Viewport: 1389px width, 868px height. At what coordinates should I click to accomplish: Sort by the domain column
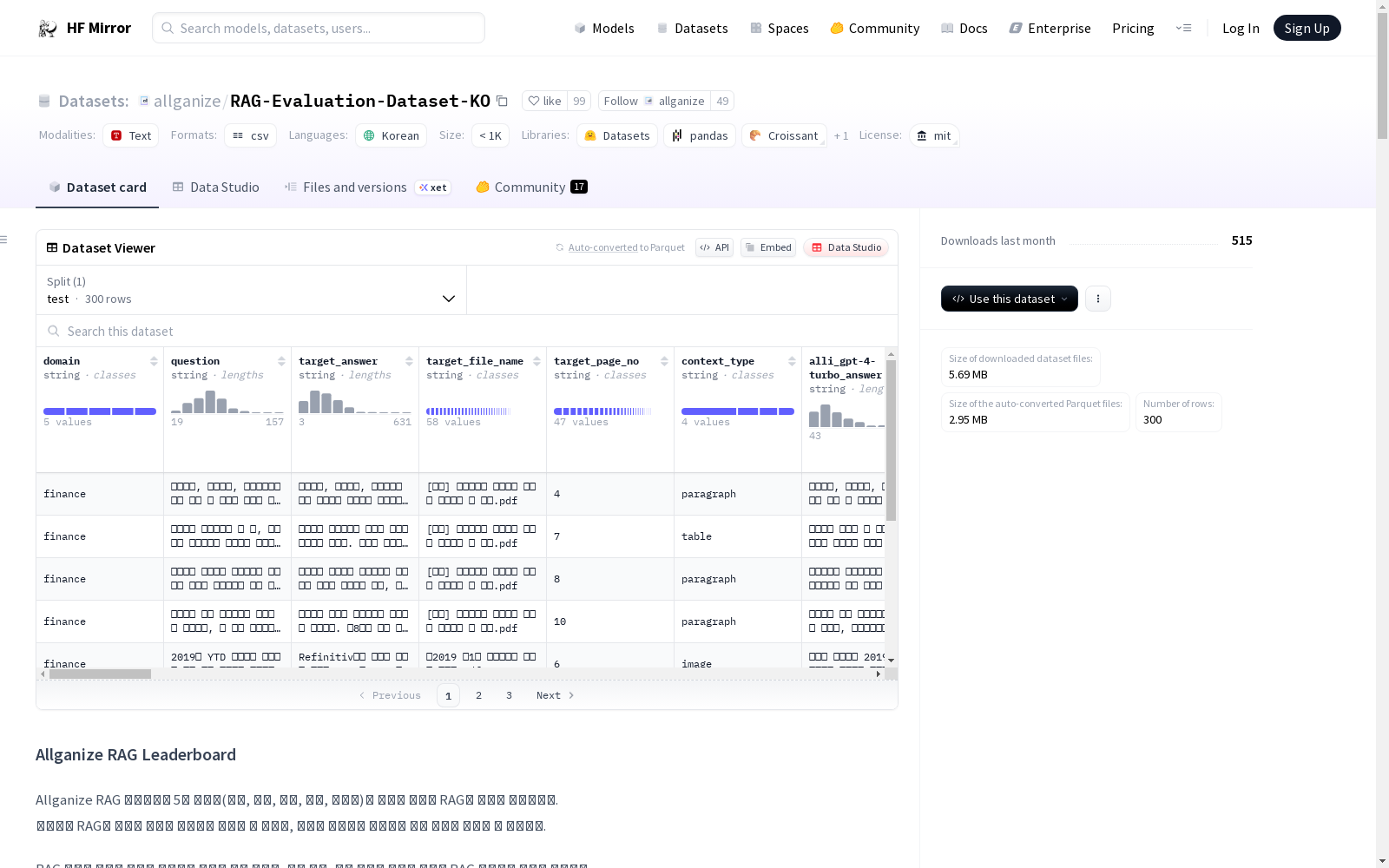(154, 361)
